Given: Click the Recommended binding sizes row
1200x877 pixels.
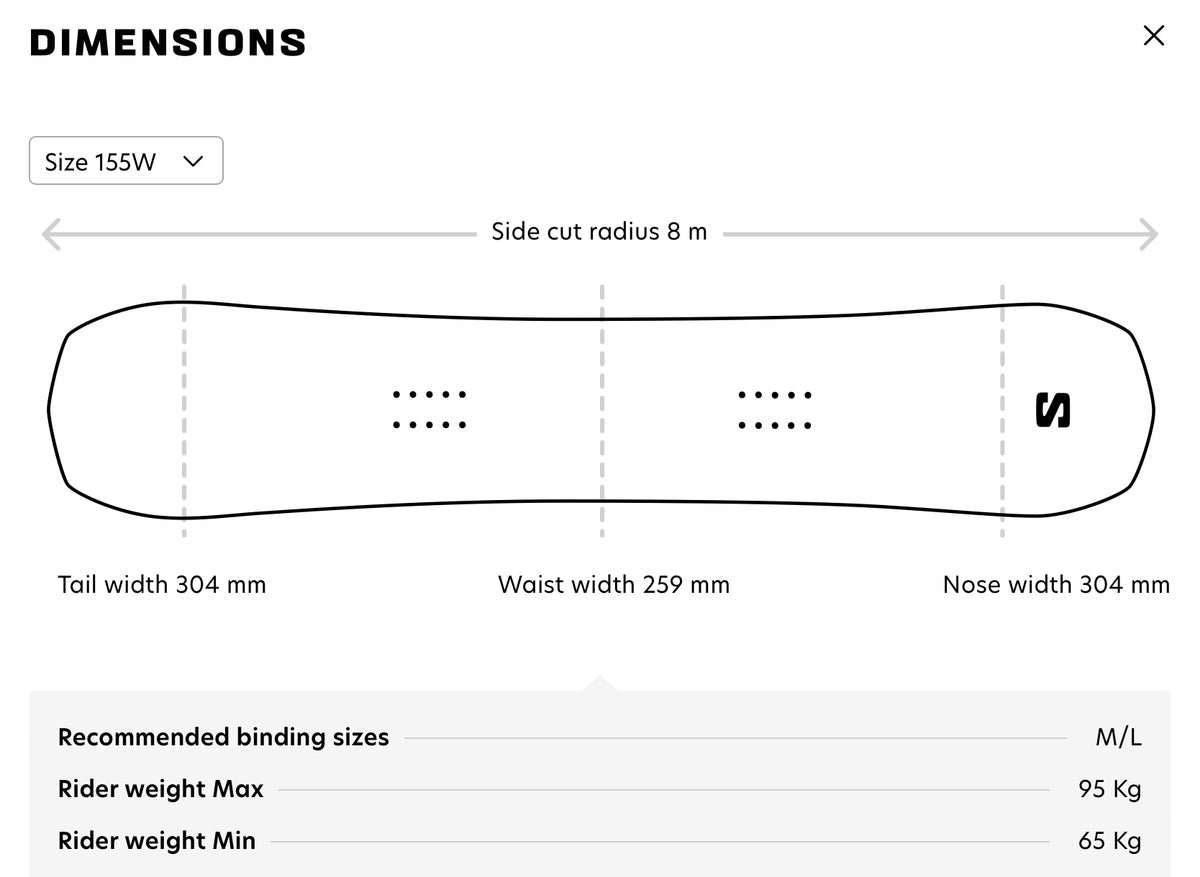Looking at the screenshot, I should pos(600,738).
